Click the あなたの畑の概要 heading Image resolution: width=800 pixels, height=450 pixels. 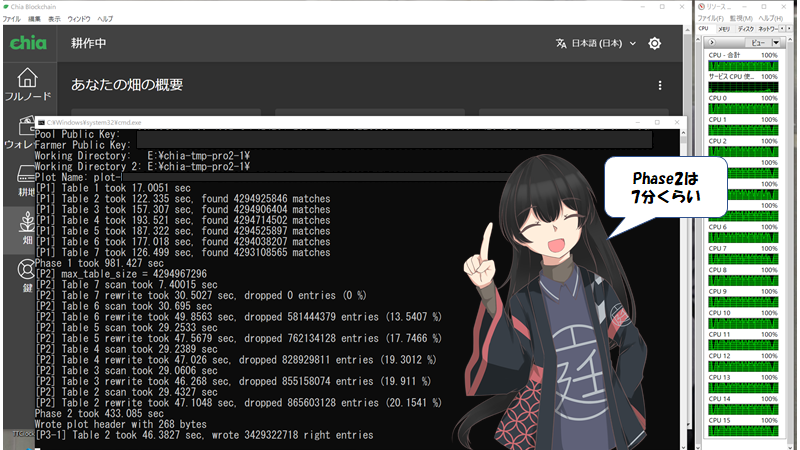click(127, 85)
